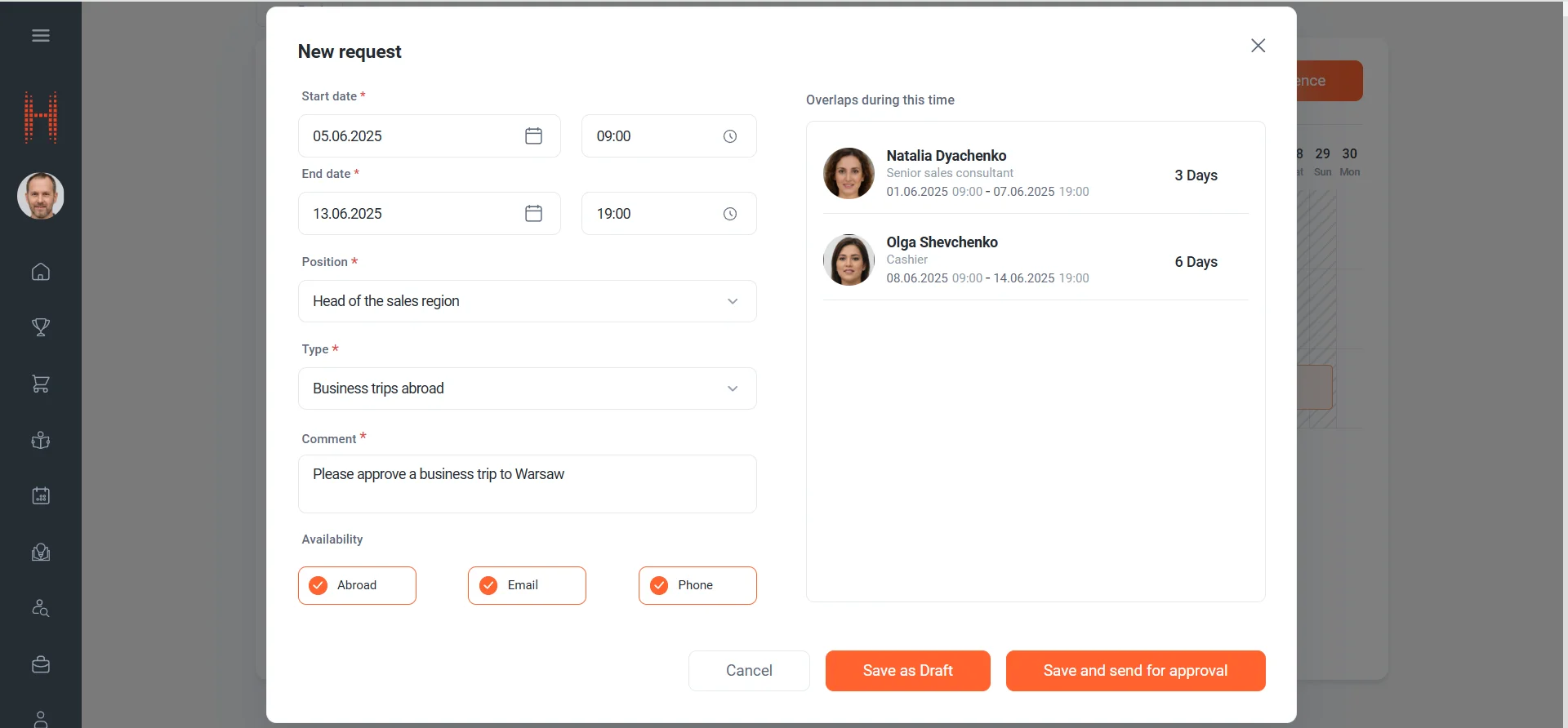Click the clock icon for end time

tap(730, 214)
